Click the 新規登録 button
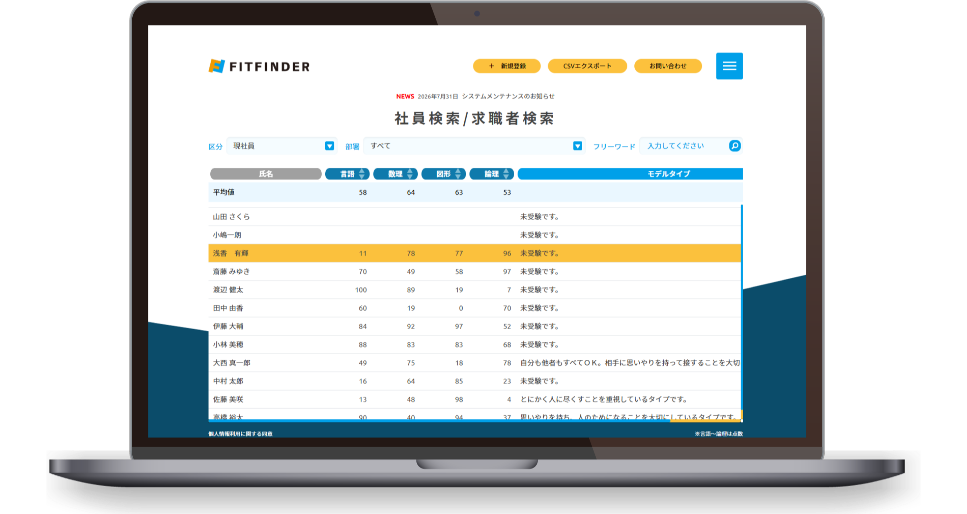Screen dimensions: 967x514 506,66
